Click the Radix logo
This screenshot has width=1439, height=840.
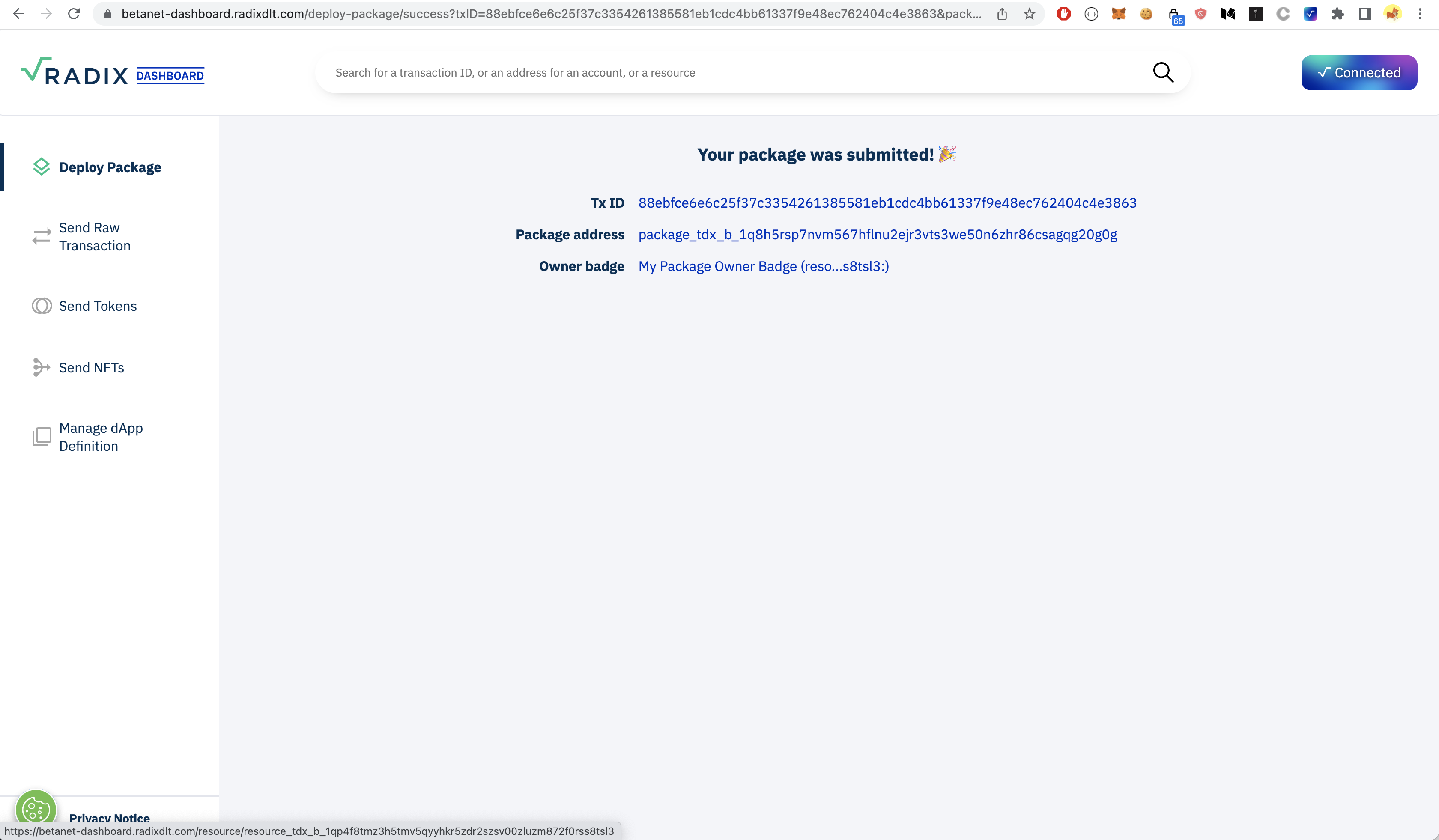[74, 72]
